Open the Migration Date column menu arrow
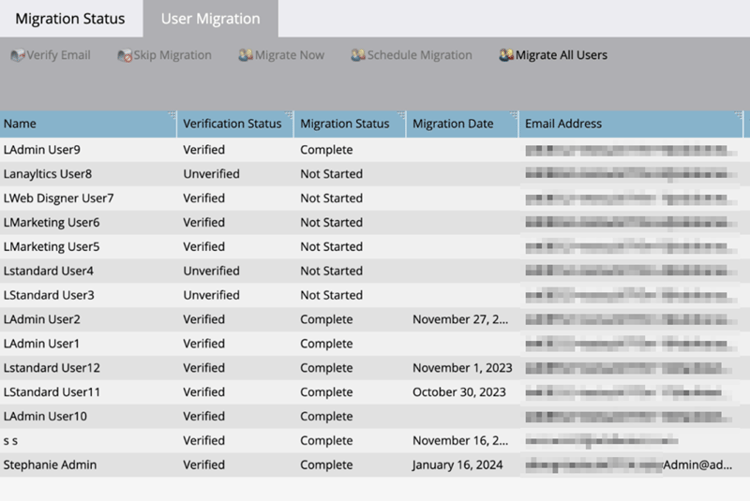The height and width of the screenshot is (501, 750). pos(513,116)
